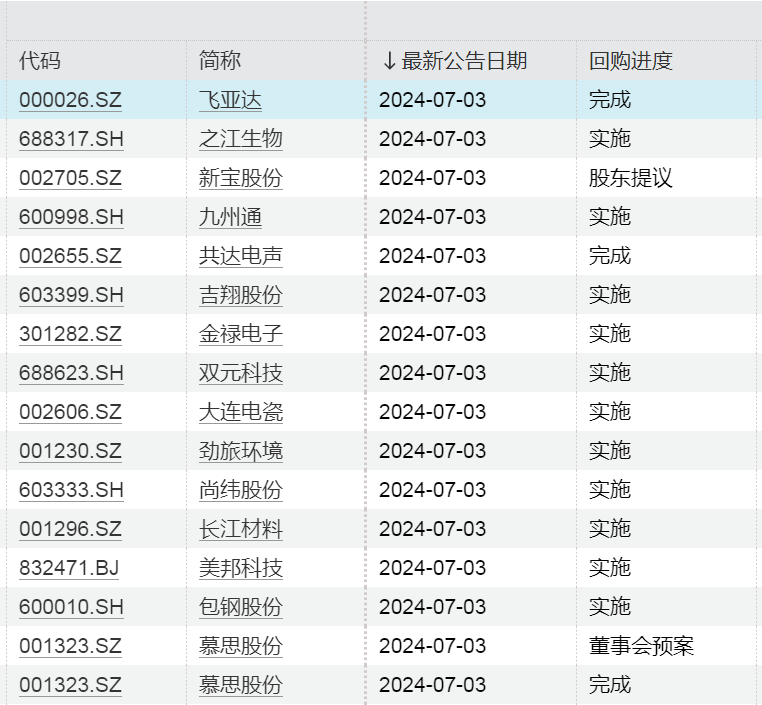Open stock code 603399.SH link

point(71,295)
